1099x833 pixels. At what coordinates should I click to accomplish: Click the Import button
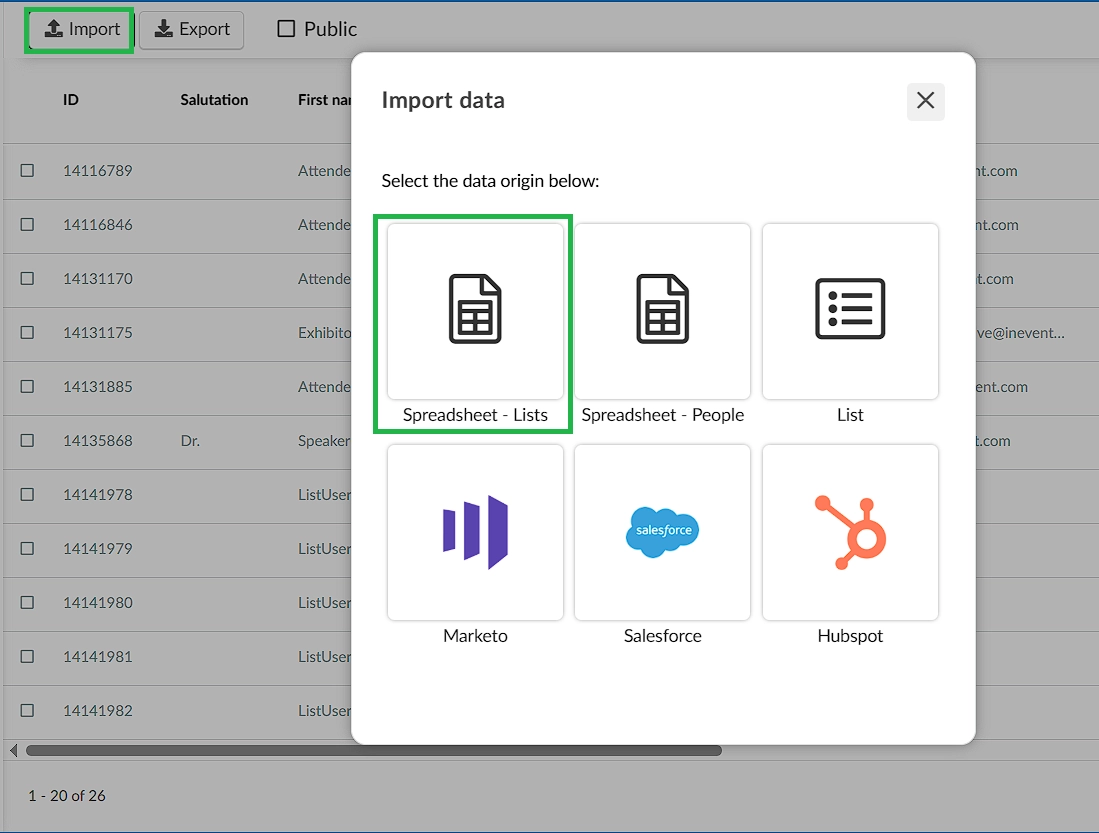[x=80, y=30]
